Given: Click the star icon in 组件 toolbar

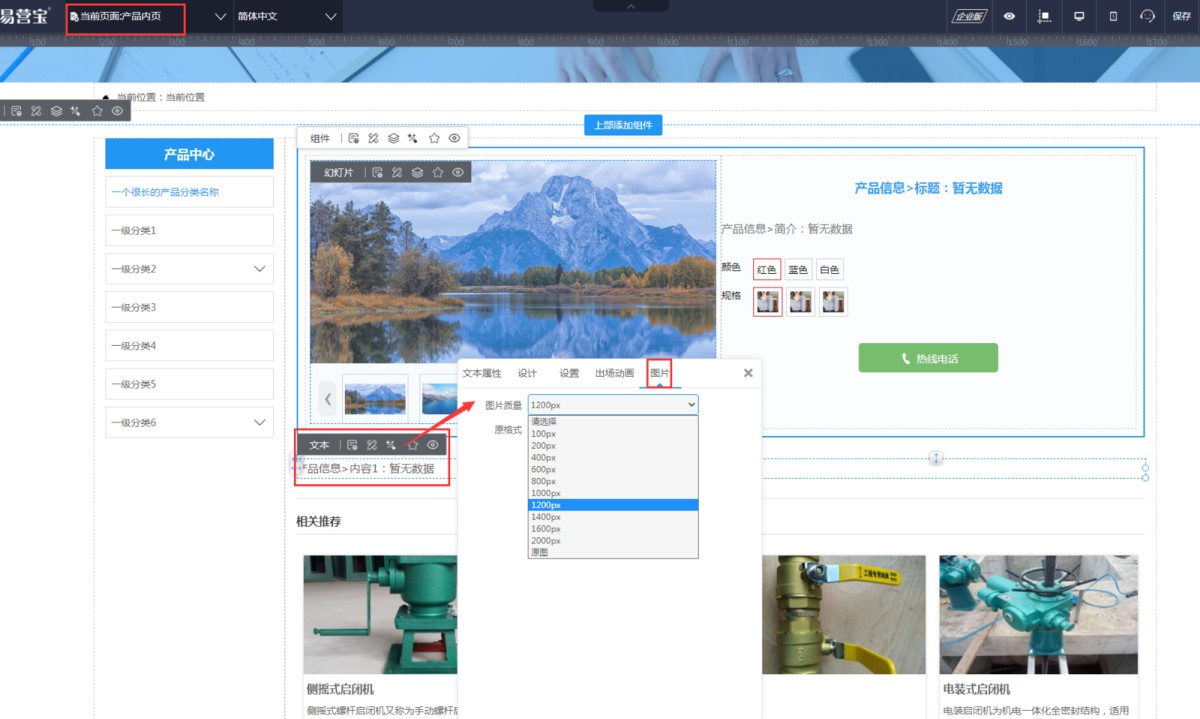Looking at the screenshot, I should 434,138.
